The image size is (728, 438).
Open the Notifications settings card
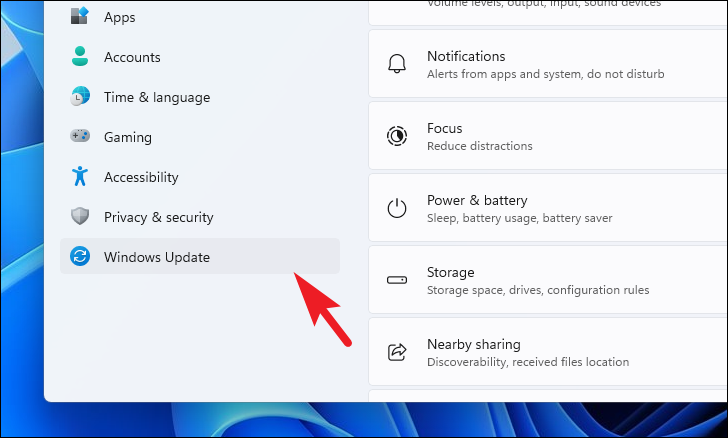pyautogui.click(x=548, y=64)
